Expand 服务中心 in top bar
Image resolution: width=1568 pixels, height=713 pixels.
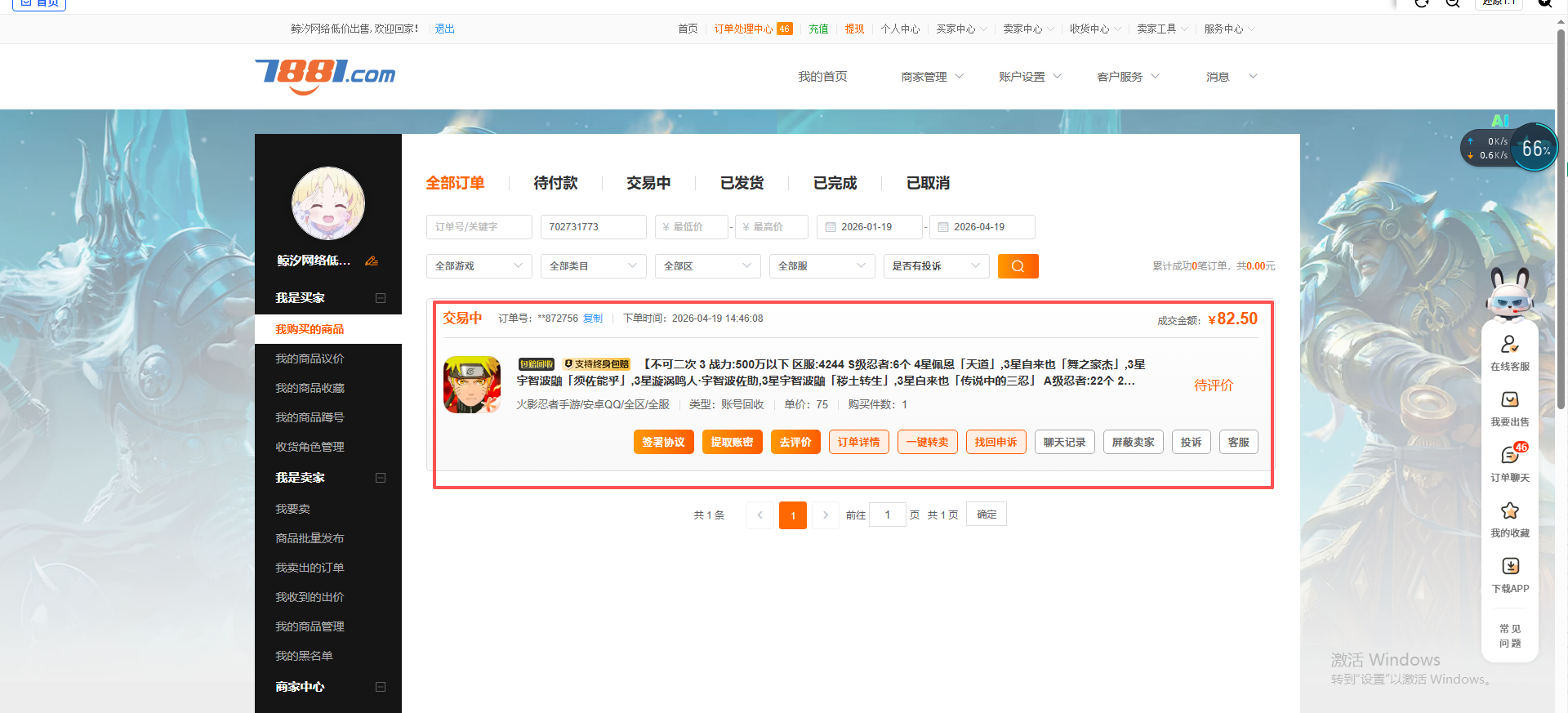point(1230,29)
